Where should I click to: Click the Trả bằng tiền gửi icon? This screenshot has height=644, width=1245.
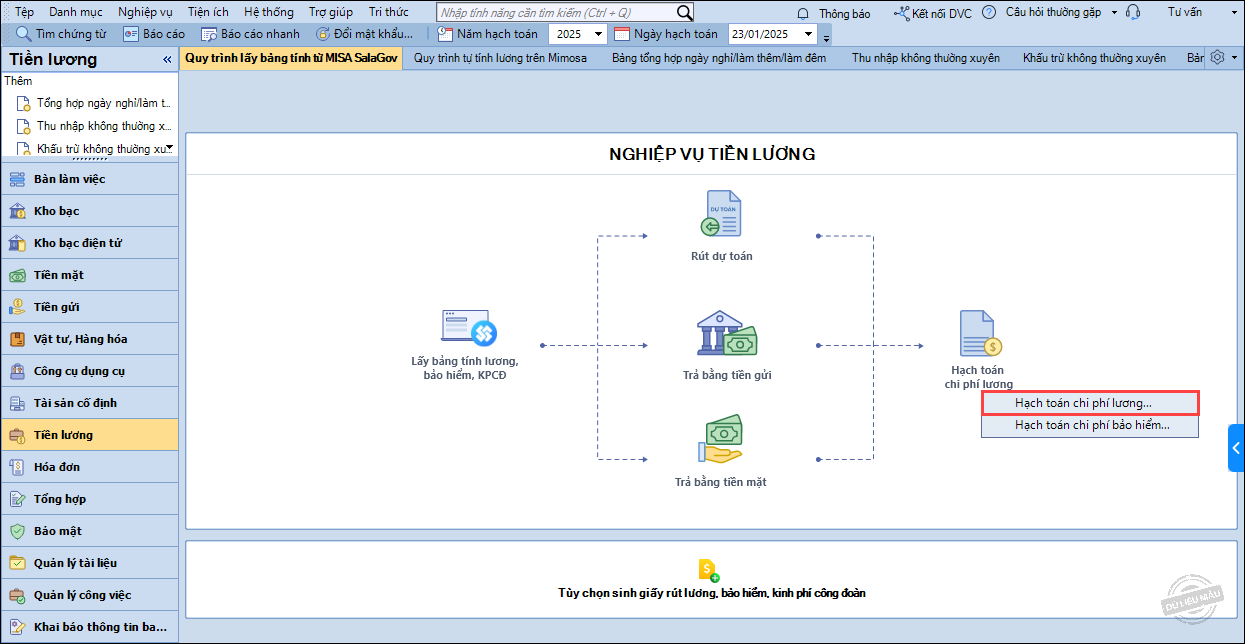coord(727,333)
